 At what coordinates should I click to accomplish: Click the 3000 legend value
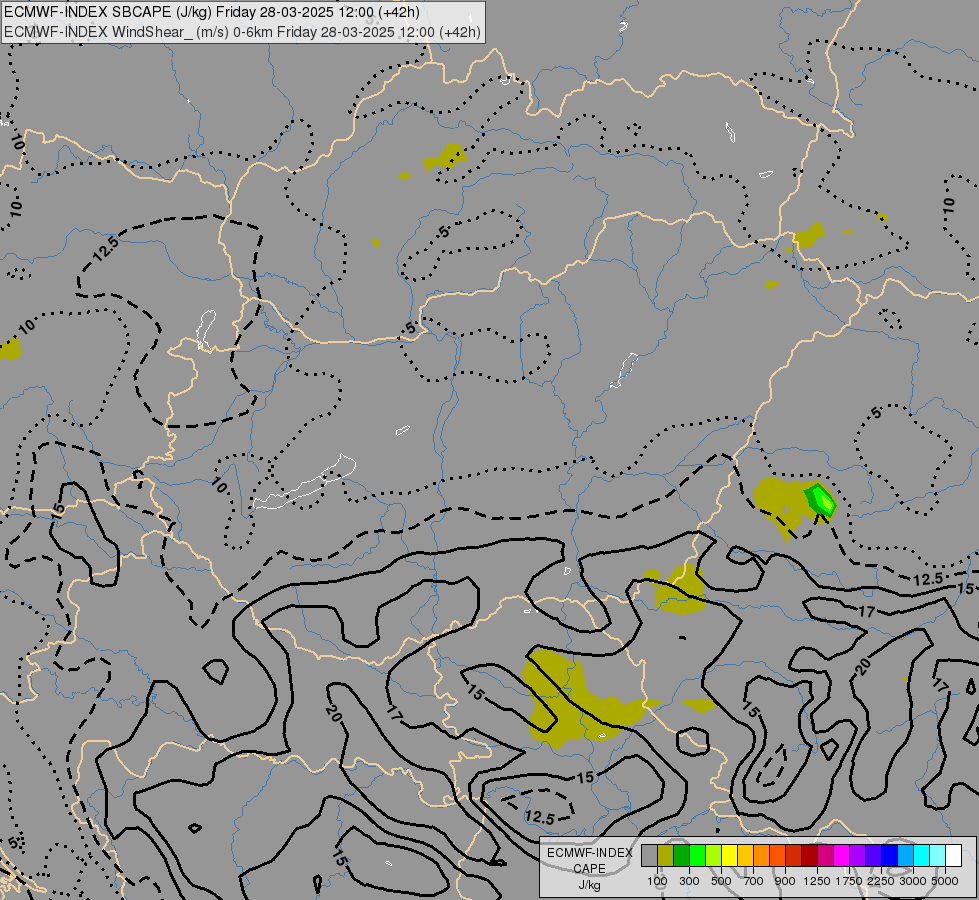click(x=913, y=881)
